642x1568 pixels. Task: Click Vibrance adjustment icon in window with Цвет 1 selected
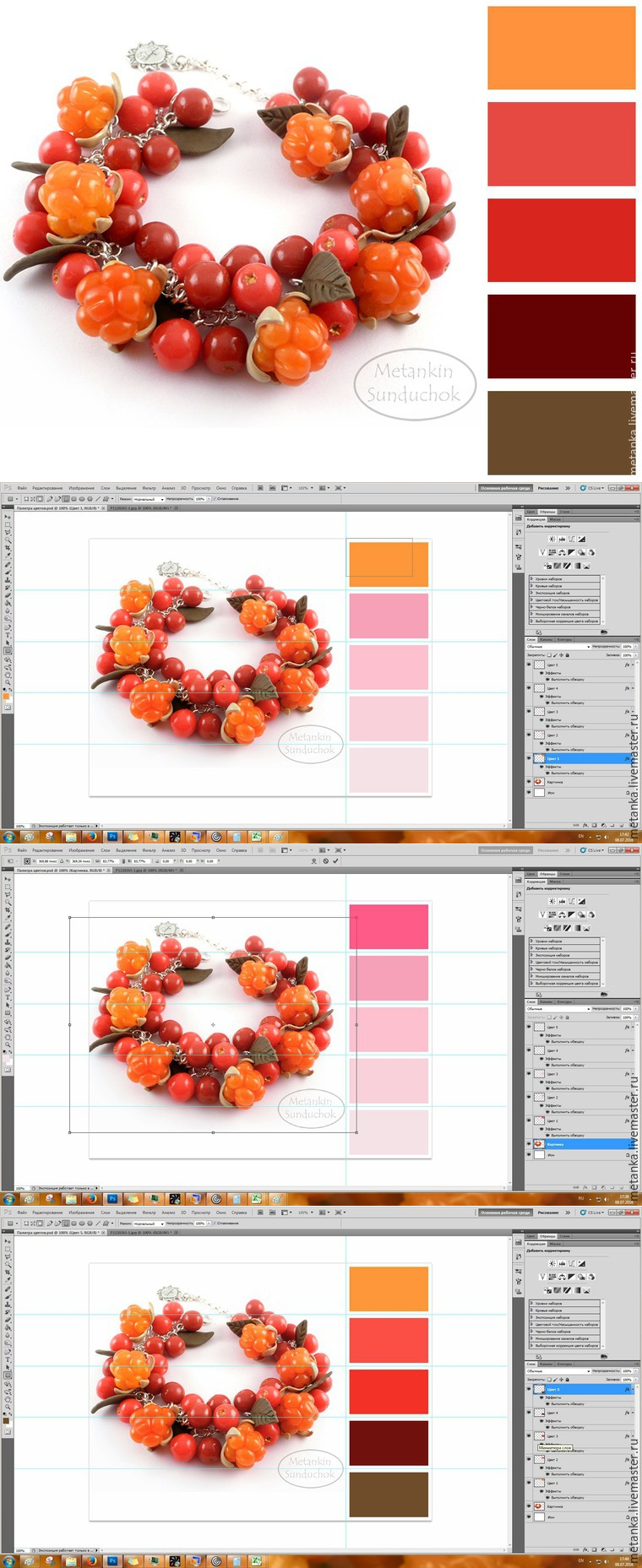click(x=542, y=552)
